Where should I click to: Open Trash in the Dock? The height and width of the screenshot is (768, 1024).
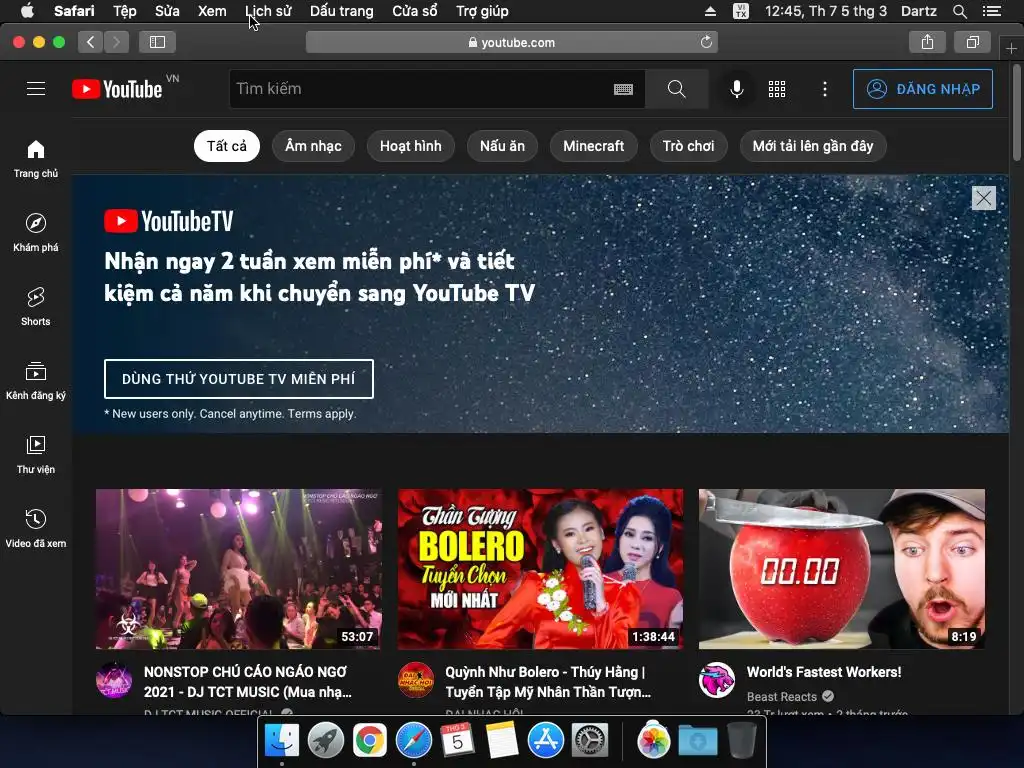(x=741, y=741)
